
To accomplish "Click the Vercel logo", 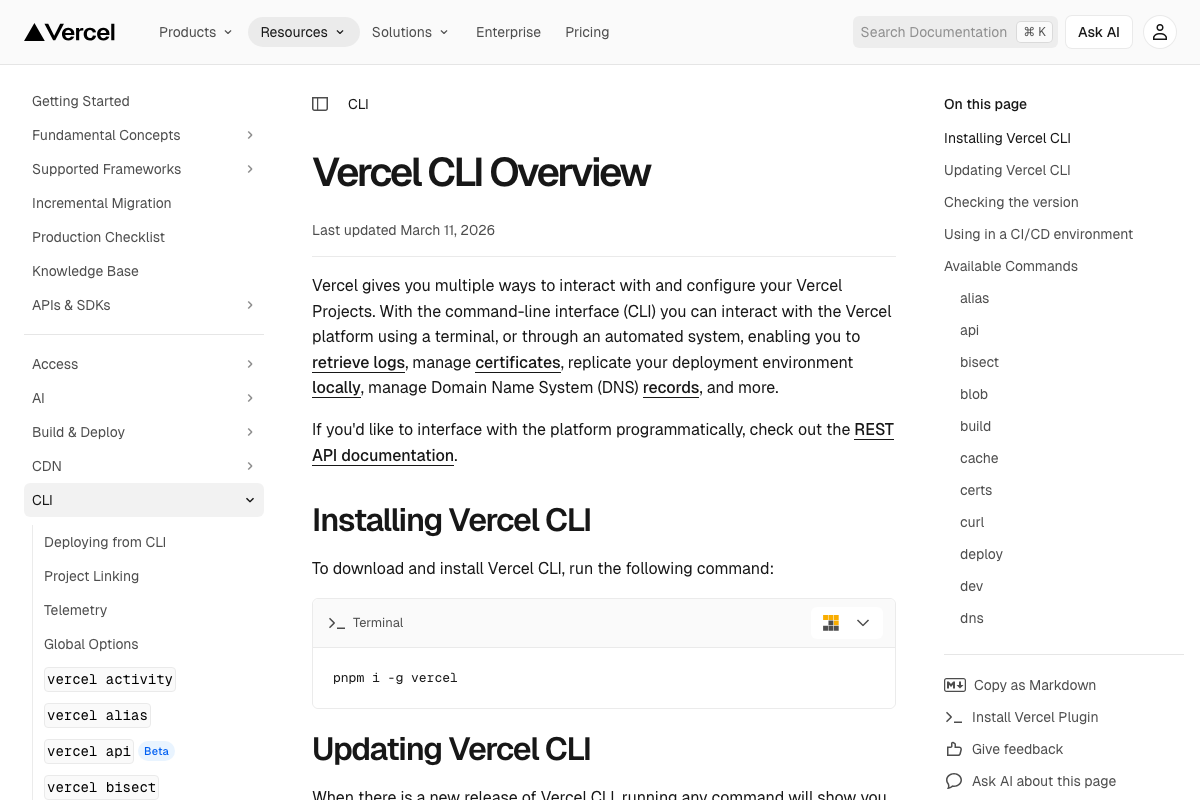I will 70,32.
